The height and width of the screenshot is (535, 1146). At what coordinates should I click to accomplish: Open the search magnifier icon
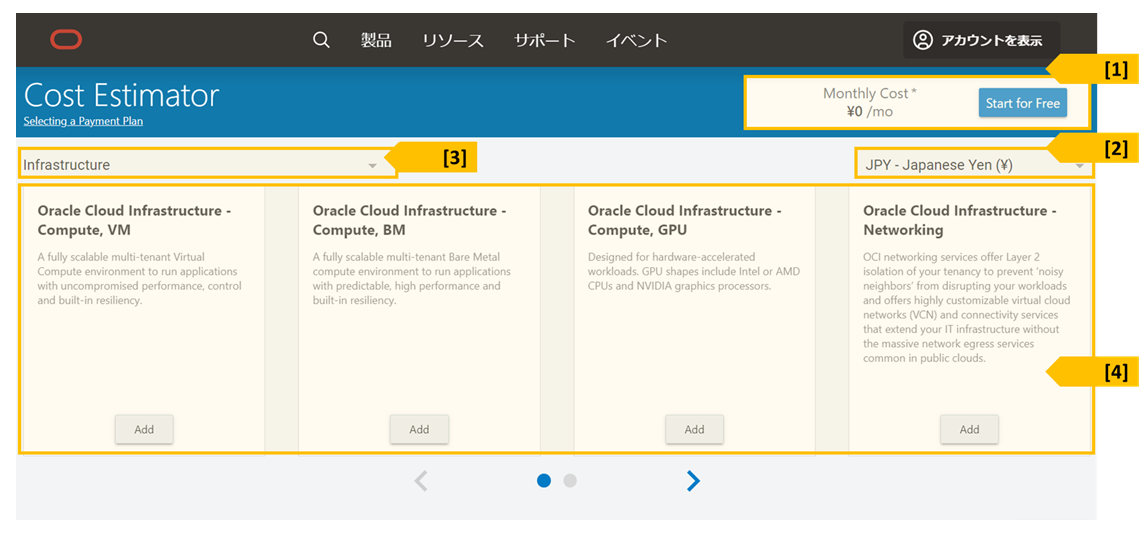[321, 40]
